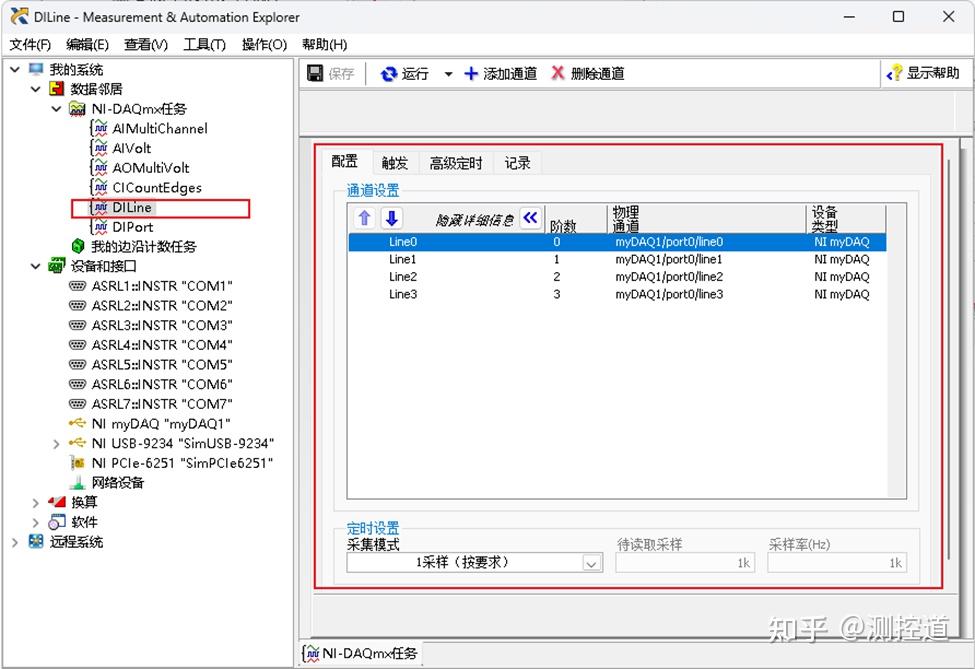
Task: Click the 删除通道 button
Action: coord(588,74)
